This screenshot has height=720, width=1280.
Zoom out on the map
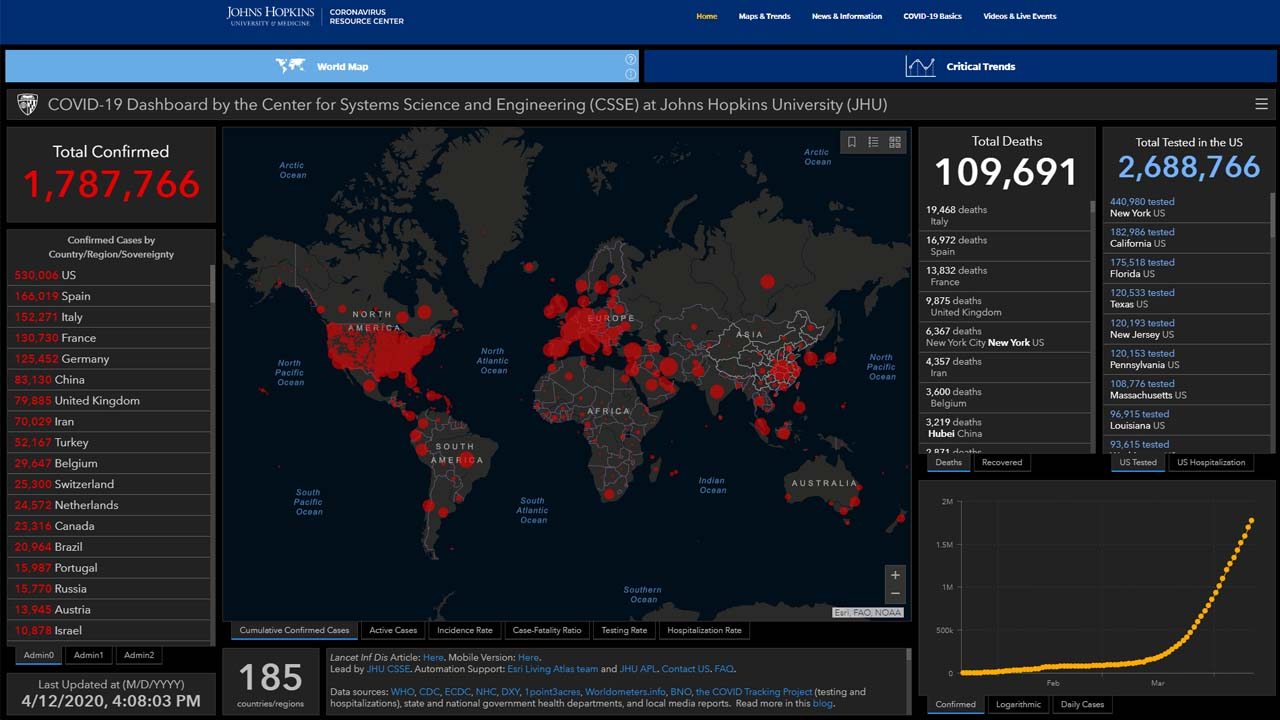pyautogui.click(x=895, y=594)
